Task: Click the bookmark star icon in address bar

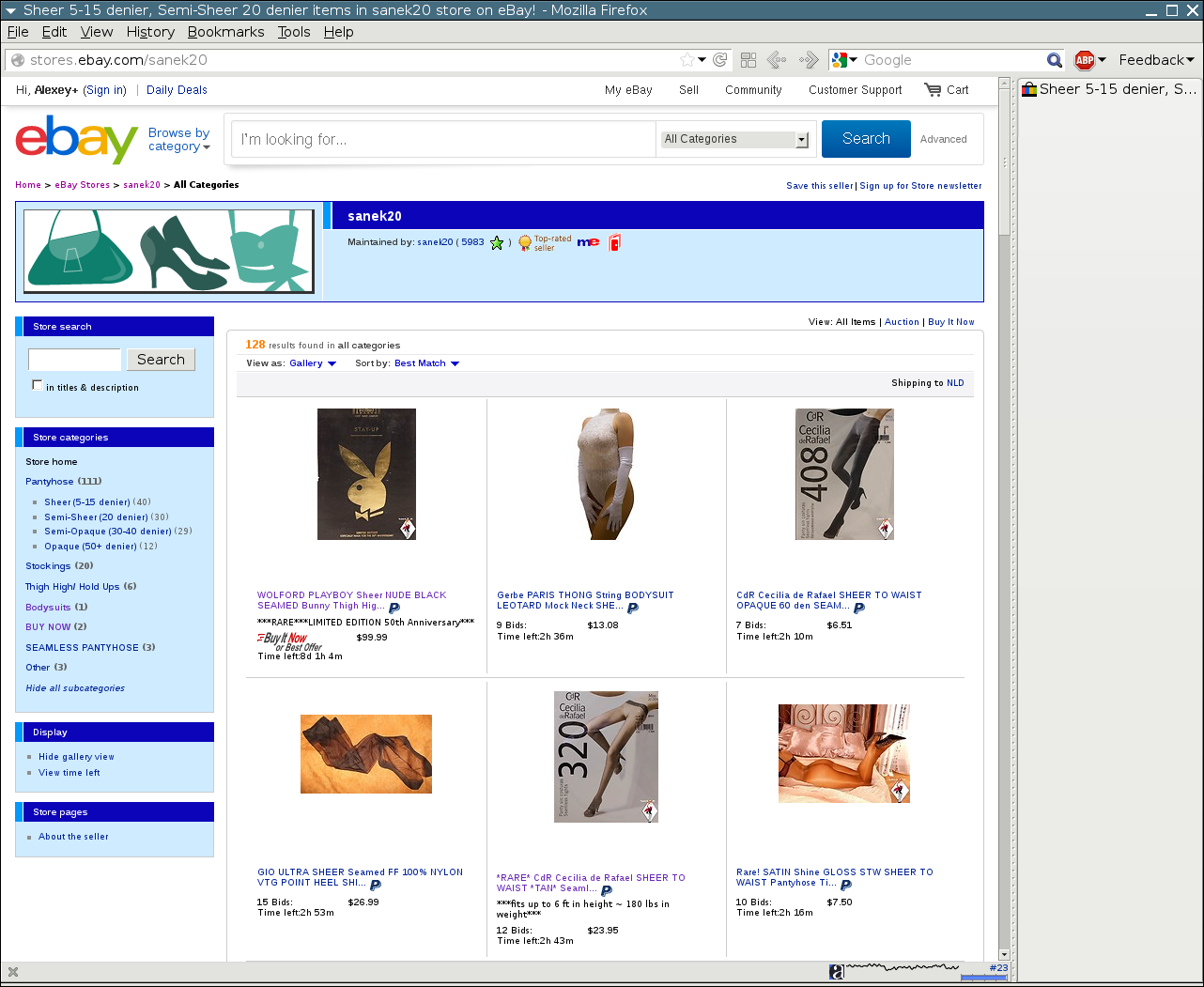Action: pos(687,60)
